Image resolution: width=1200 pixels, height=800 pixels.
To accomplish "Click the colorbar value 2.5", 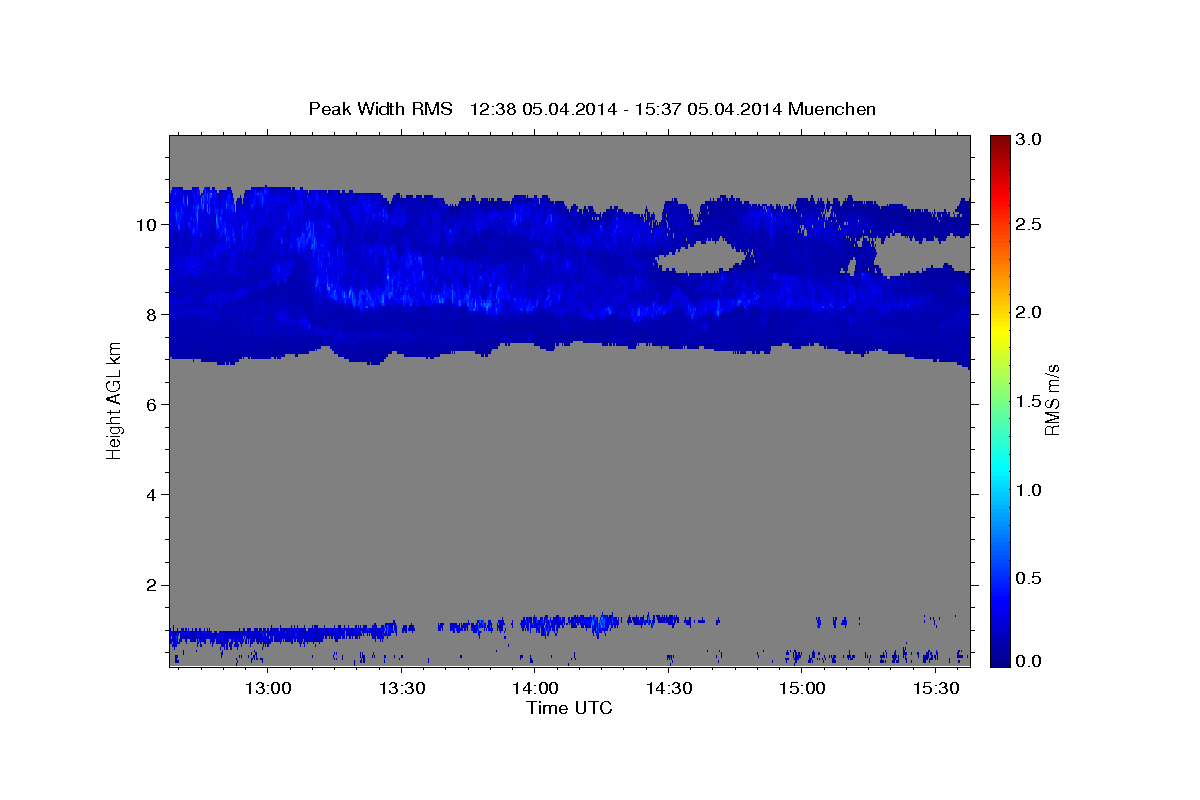I will [x=1029, y=224].
